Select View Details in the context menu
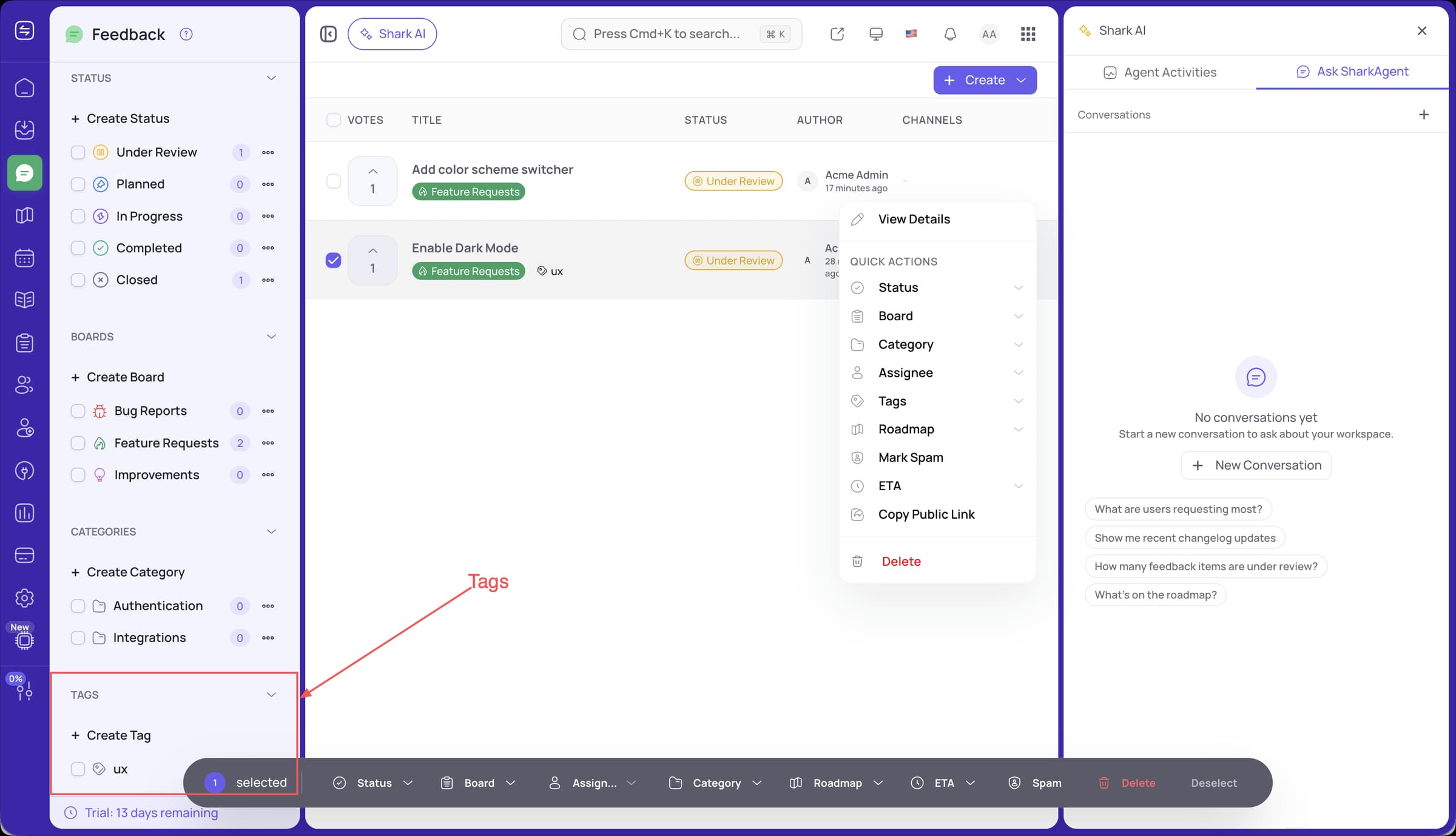The height and width of the screenshot is (836, 1456). click(x=937, y=220)
